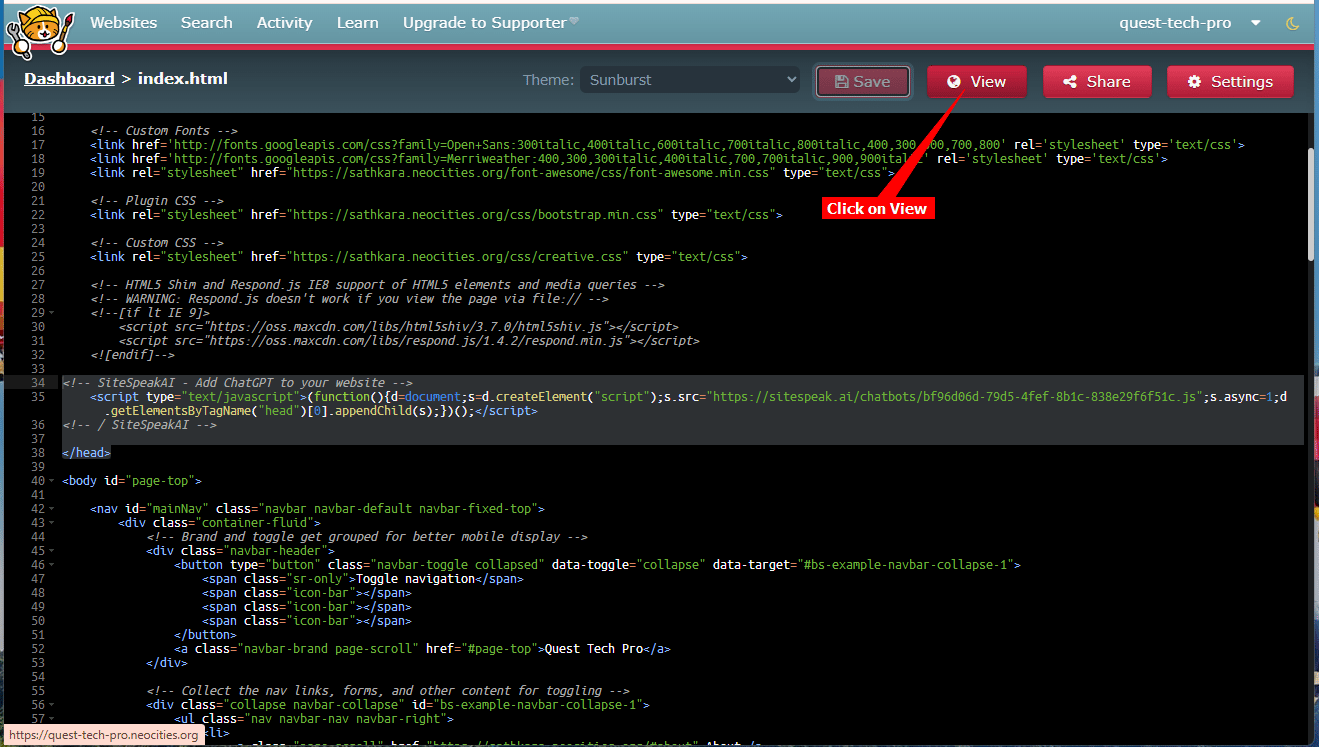Click the nav id mainNav line
This screenshot has height=747, width=1319.
tap(317, 509)
